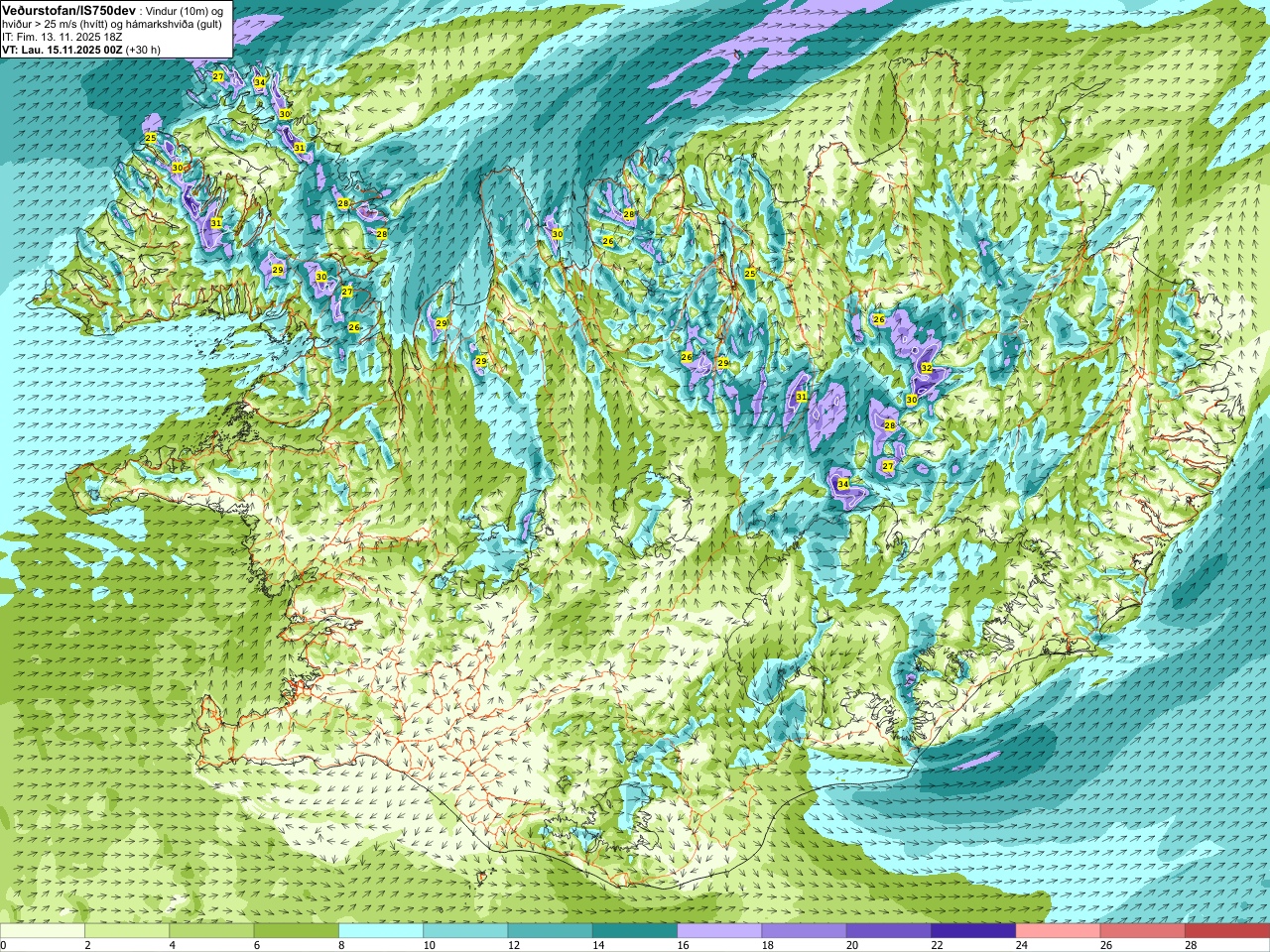The height and width of the screenshot is (952, 1270).
Task: Click the legend tick label '12'
Action: 514,945
